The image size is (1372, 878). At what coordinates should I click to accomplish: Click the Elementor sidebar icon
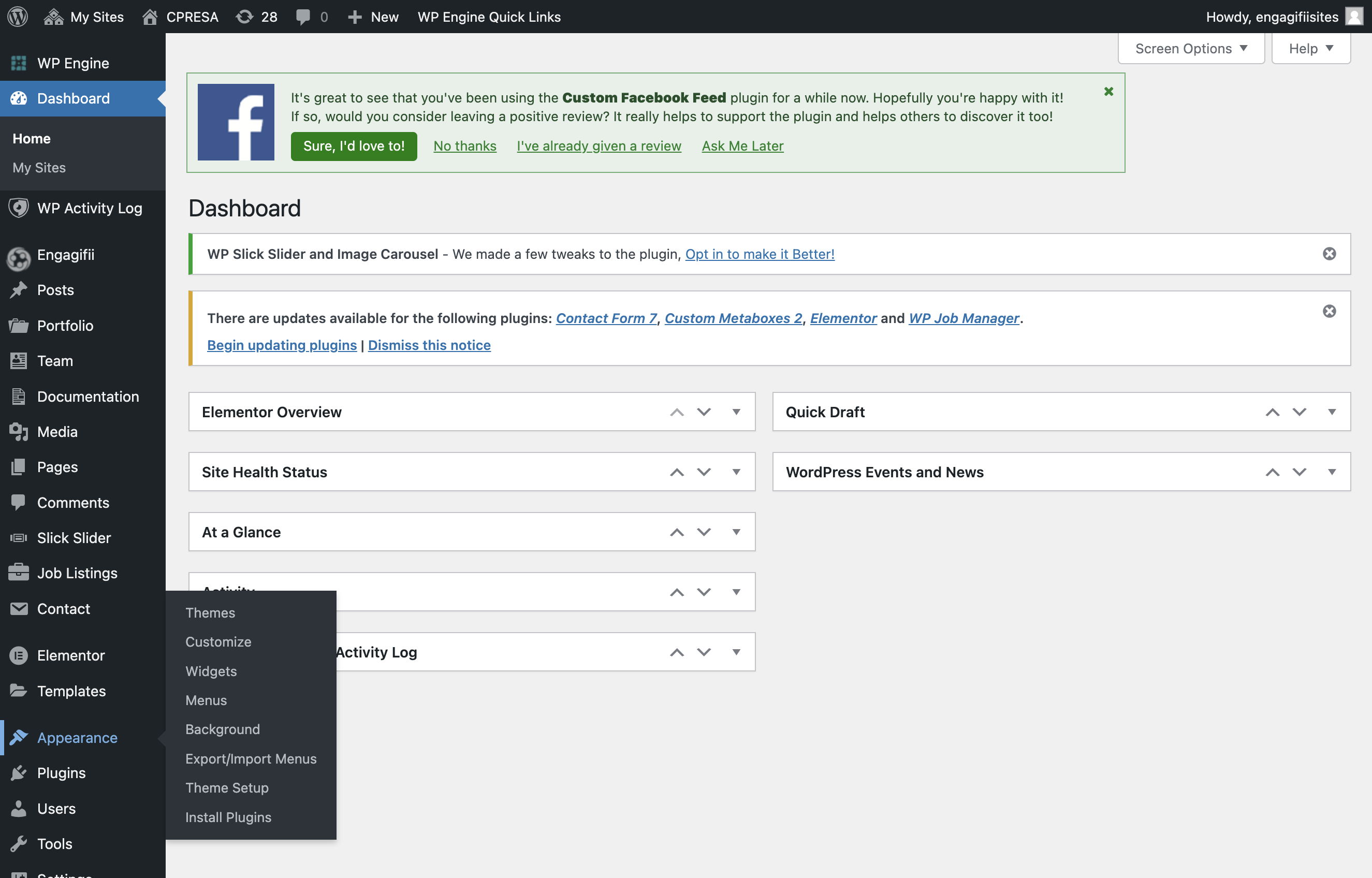coord(19,655)
